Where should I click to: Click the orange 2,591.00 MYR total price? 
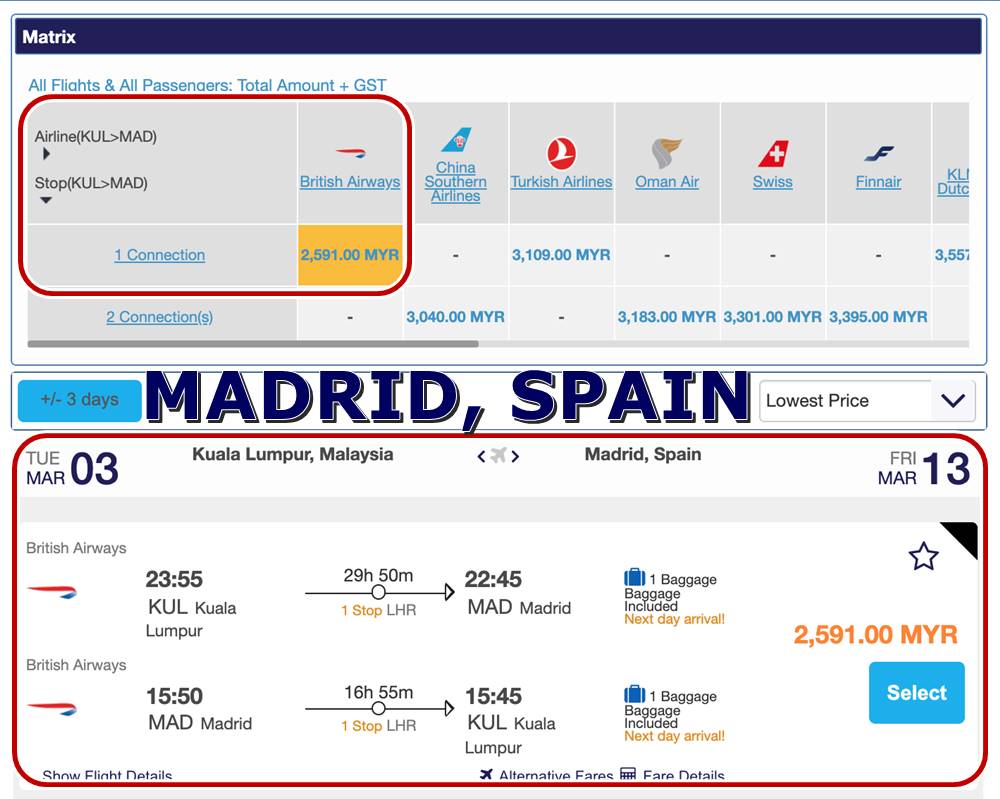[876, 634]
